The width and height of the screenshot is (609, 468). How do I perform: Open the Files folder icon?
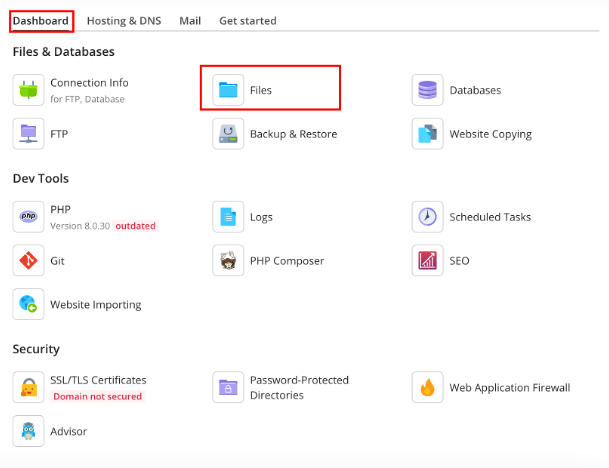(x=228, y=90)
